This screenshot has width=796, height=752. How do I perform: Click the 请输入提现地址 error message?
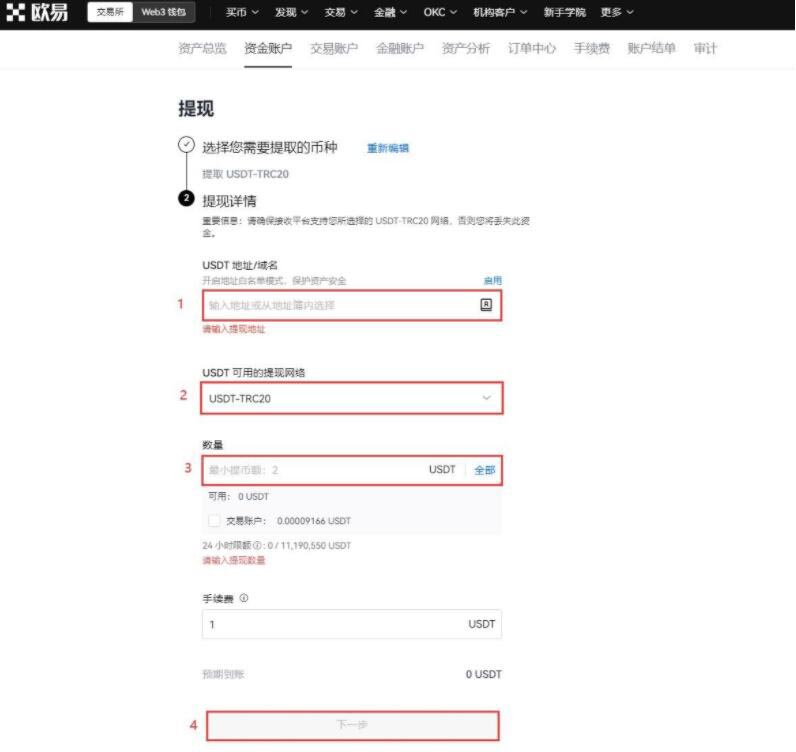click(234, 329)
